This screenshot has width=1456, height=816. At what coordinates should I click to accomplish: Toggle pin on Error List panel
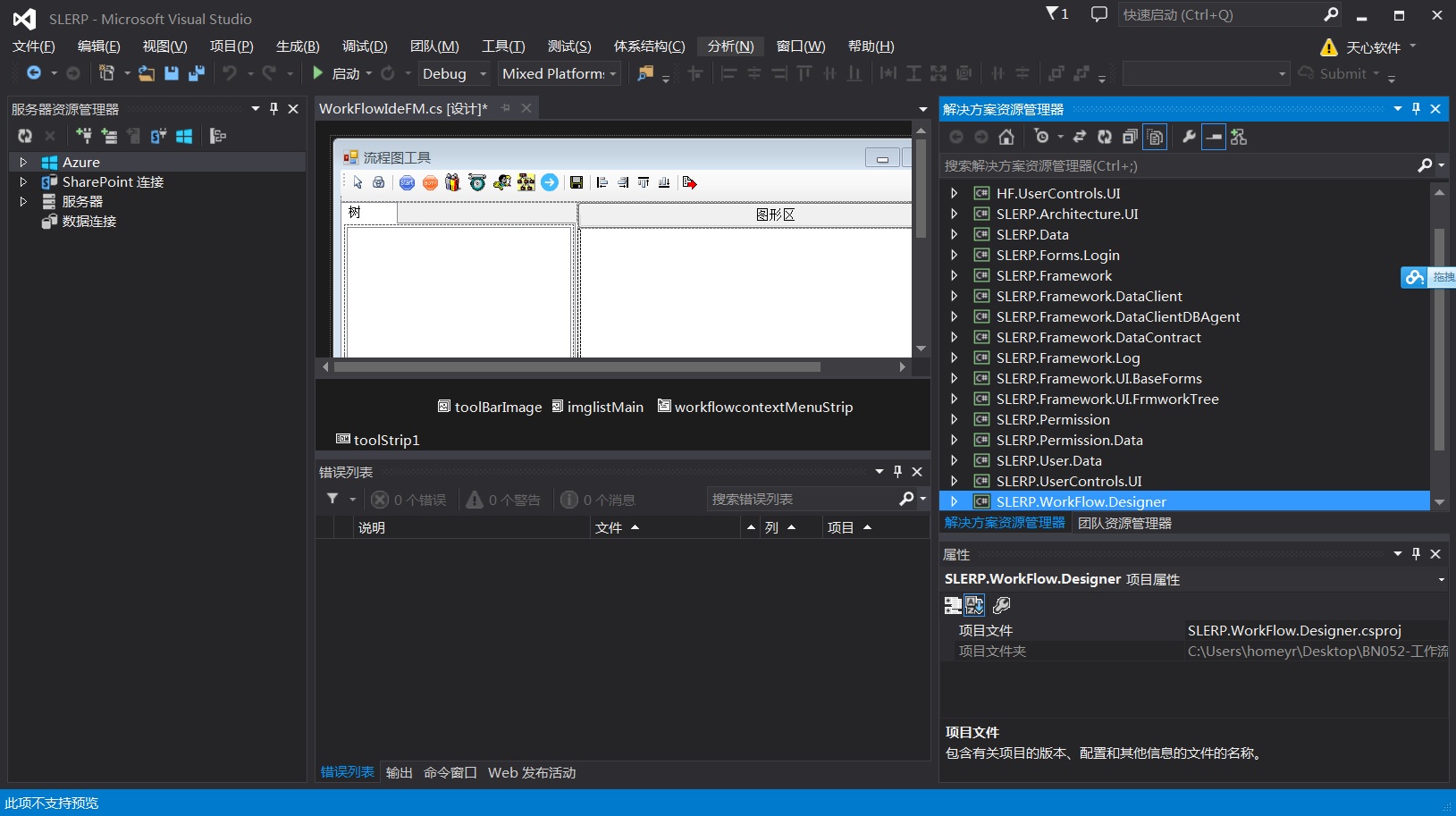pyautogui.click(x=897, y=472)
